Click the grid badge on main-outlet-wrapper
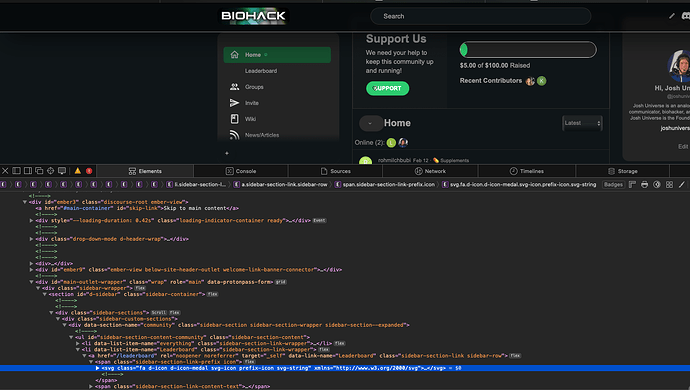Screen dimensions: 690x390 [x=281, y=282]
